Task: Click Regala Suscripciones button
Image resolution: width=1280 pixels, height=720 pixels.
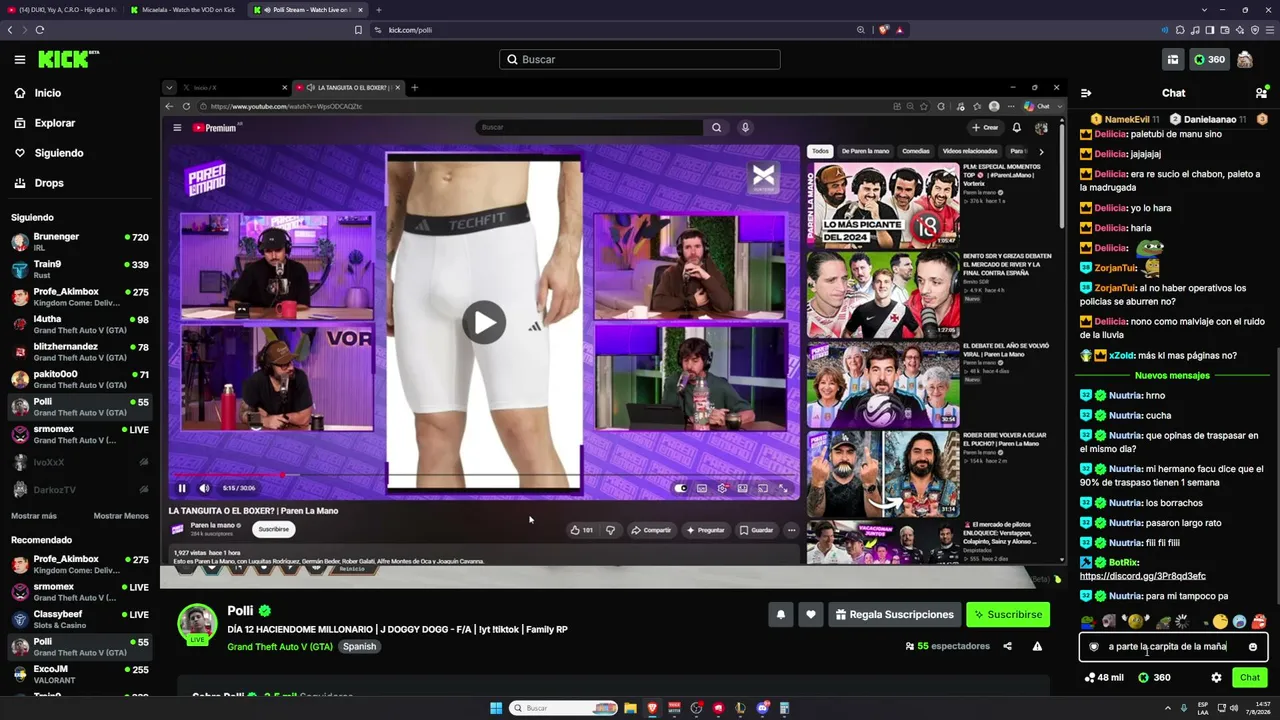Action: coord(894,615)
